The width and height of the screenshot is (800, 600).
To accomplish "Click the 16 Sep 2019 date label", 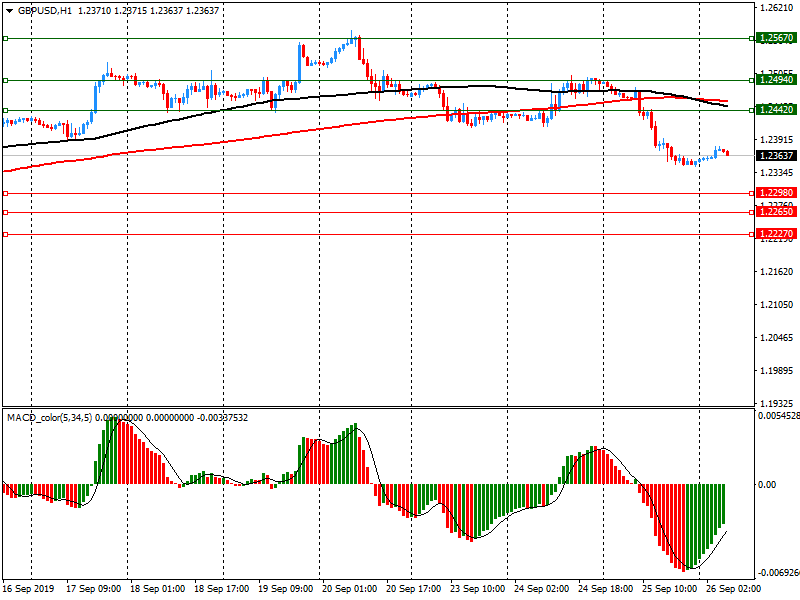I will click(x=28, y=589).
